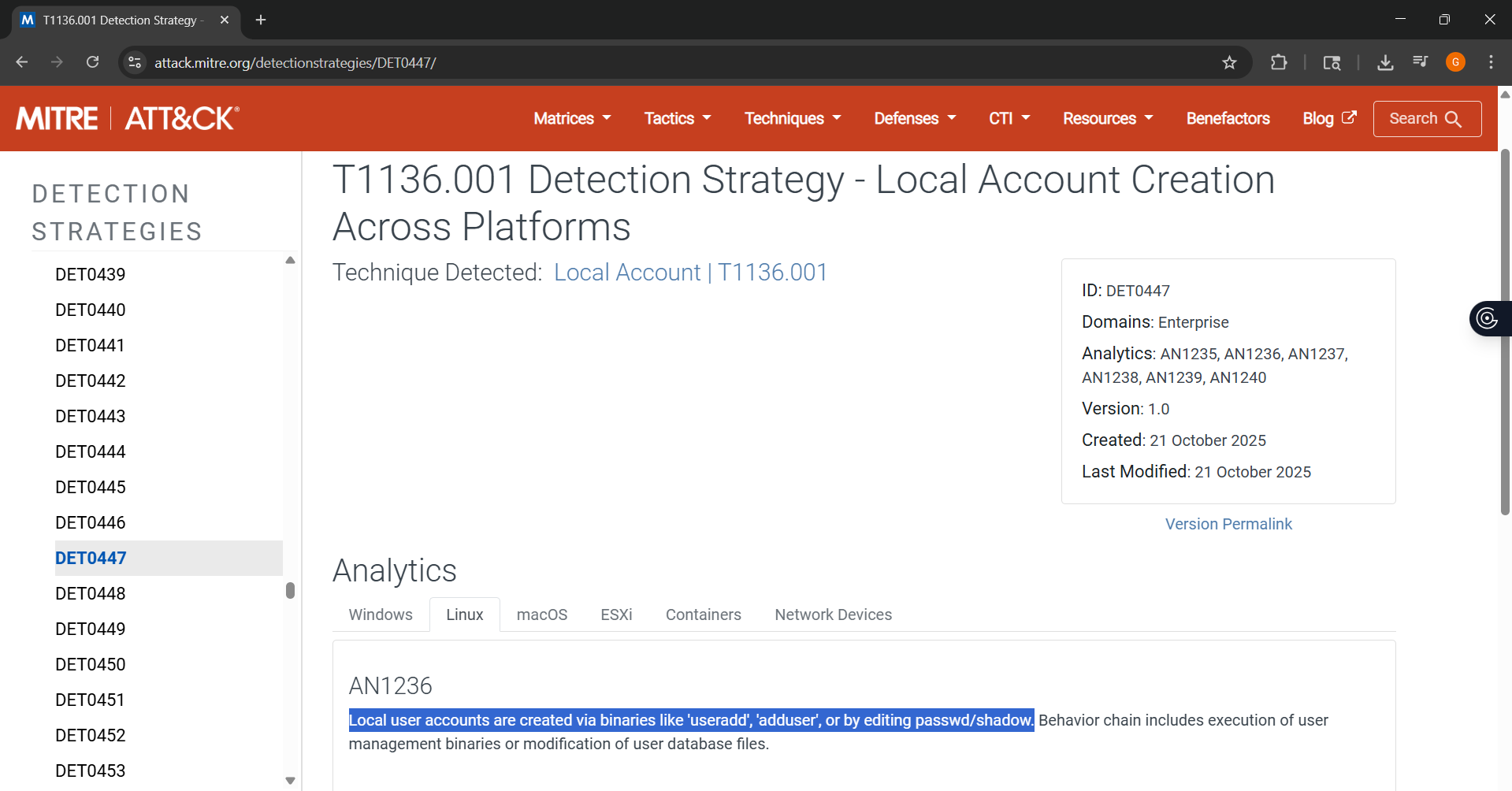Open DET0449 in the sidebar
The image size is (1512, 791).
pyautogui.click(x=91, y=629)
